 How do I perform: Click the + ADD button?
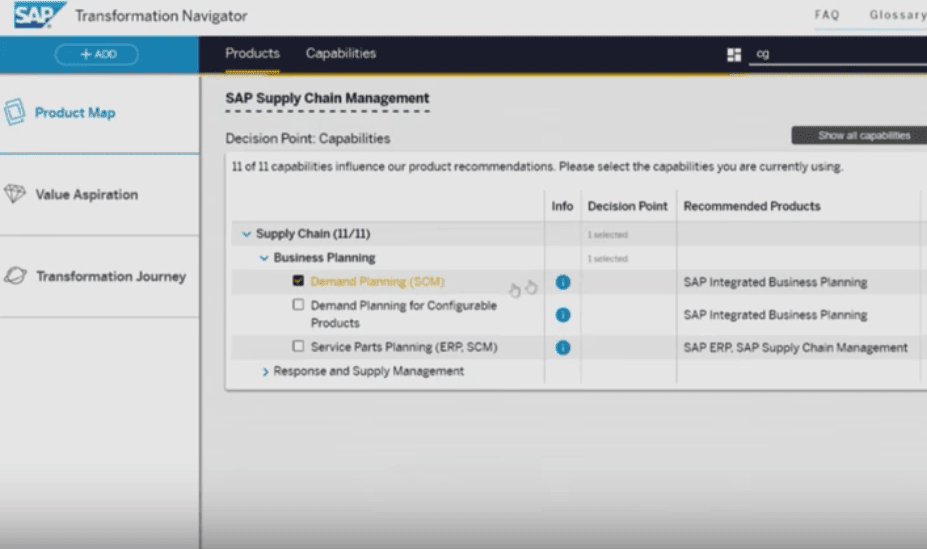point(97,54)
